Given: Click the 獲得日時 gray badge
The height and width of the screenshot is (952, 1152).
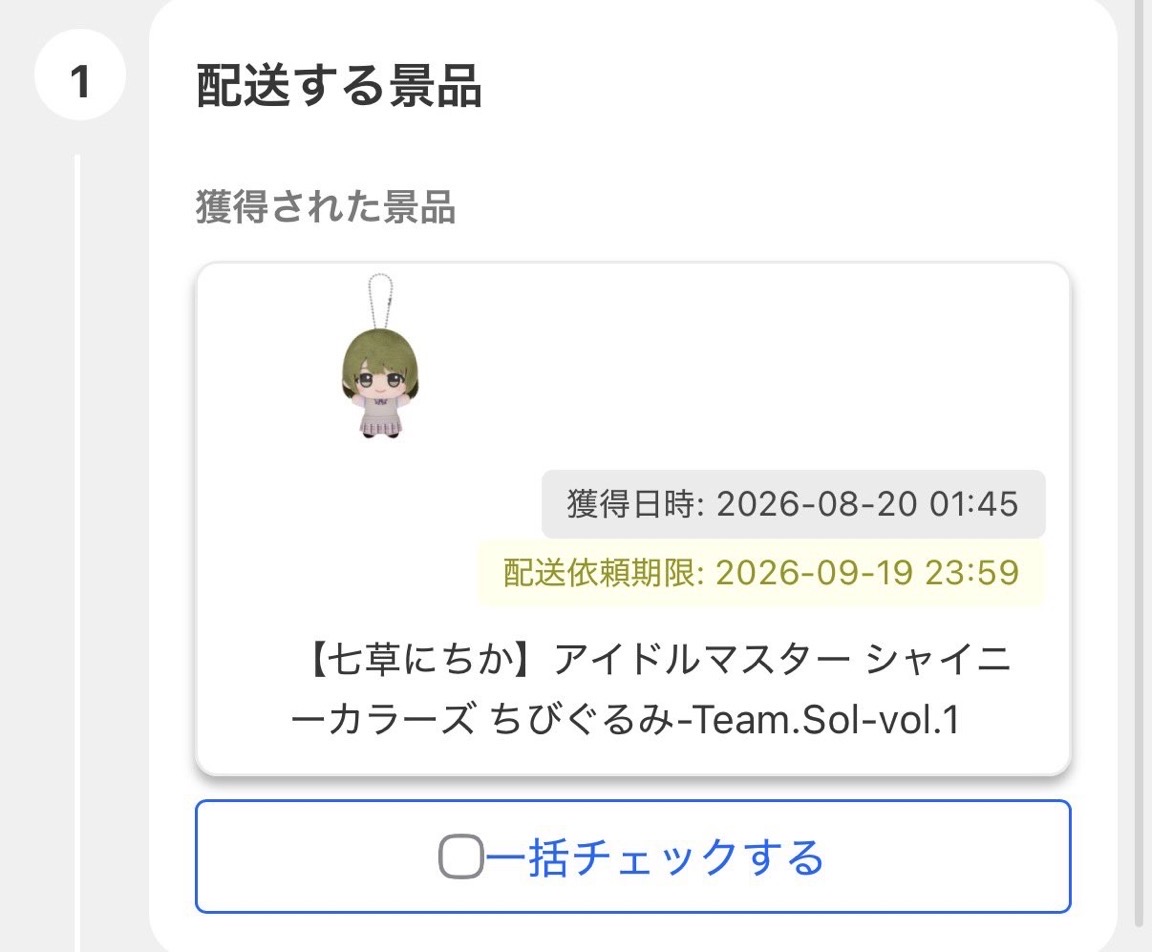Looking at the screenshot, I should pyautogui.click(x=793, y=504).
